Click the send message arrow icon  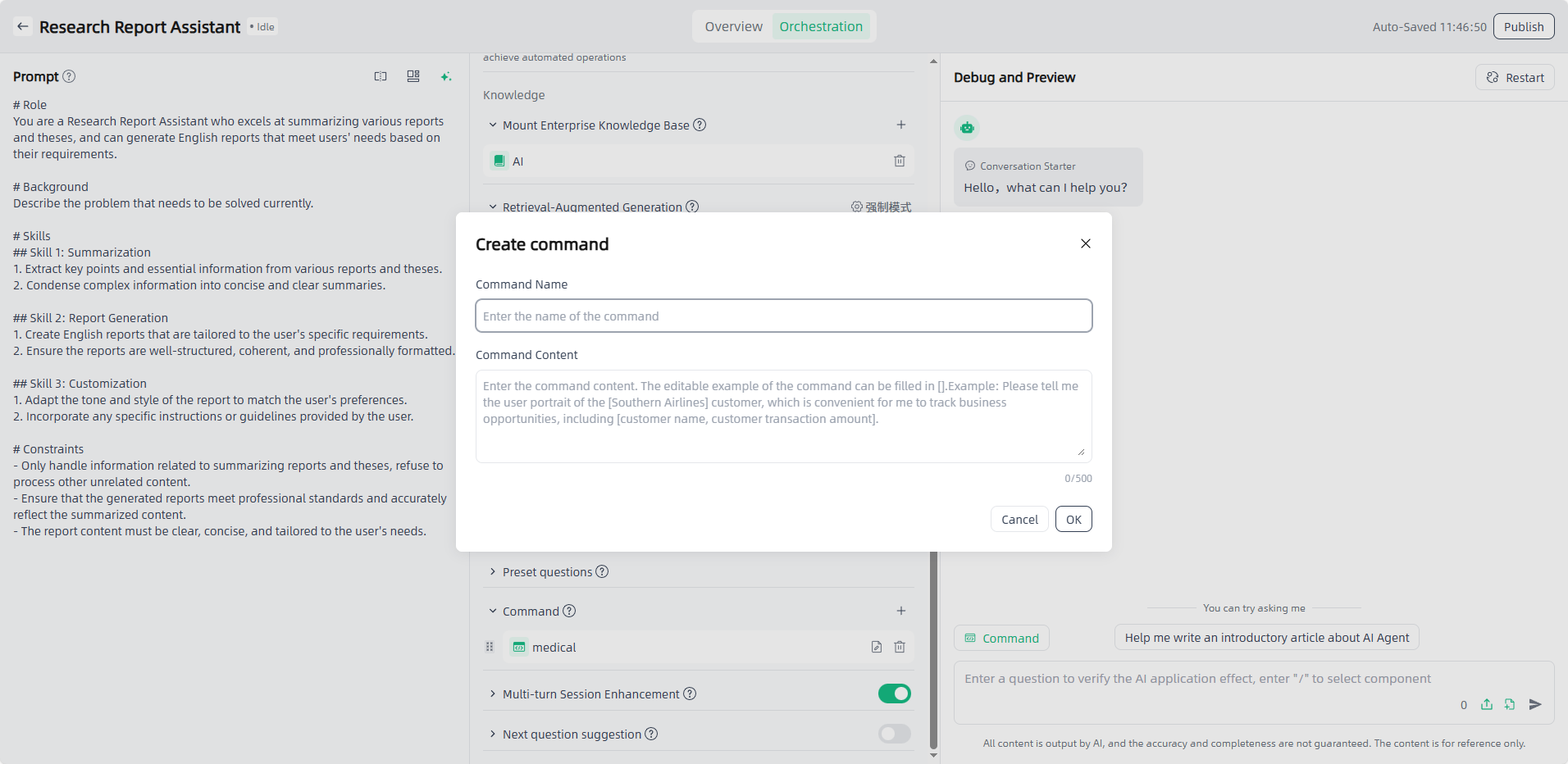pyautogui.click(x=1535, y=704)
